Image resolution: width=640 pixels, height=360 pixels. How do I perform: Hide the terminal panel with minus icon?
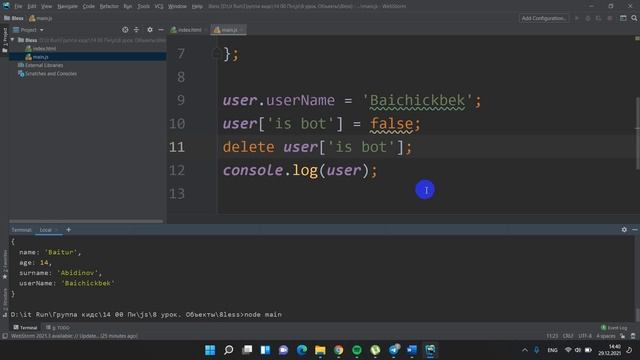(635, 230)
